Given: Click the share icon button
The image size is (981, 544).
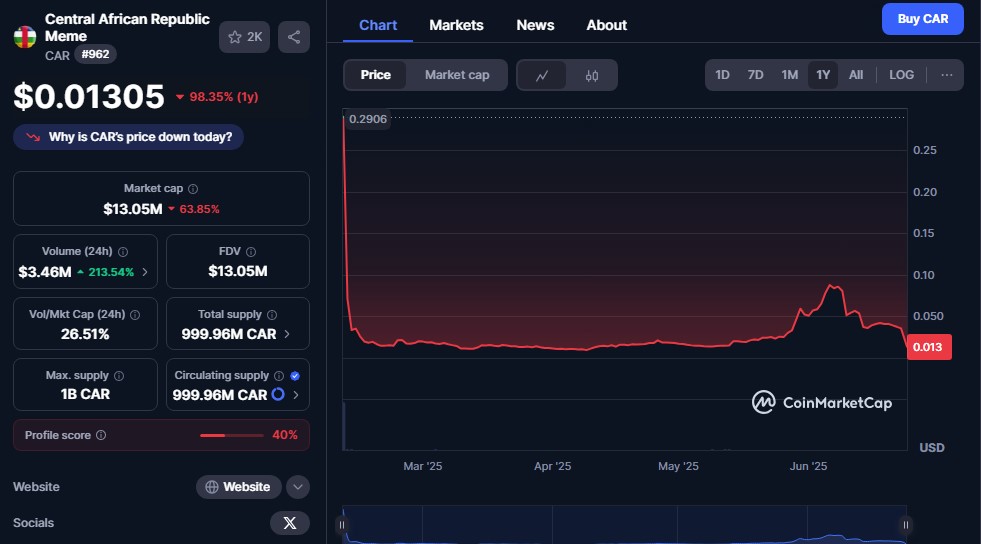Looking at the screenshot, I should coord(294,37).
